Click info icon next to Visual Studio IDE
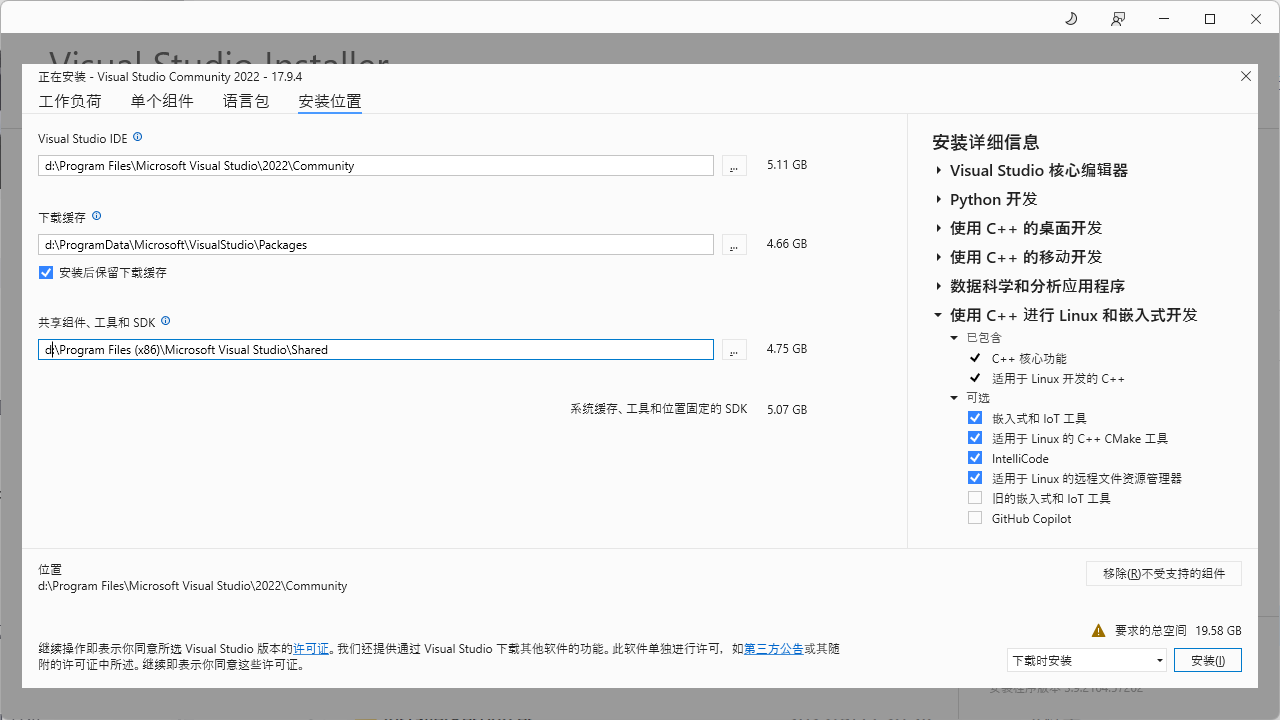The image size is (1280, 720). [138, 137]
